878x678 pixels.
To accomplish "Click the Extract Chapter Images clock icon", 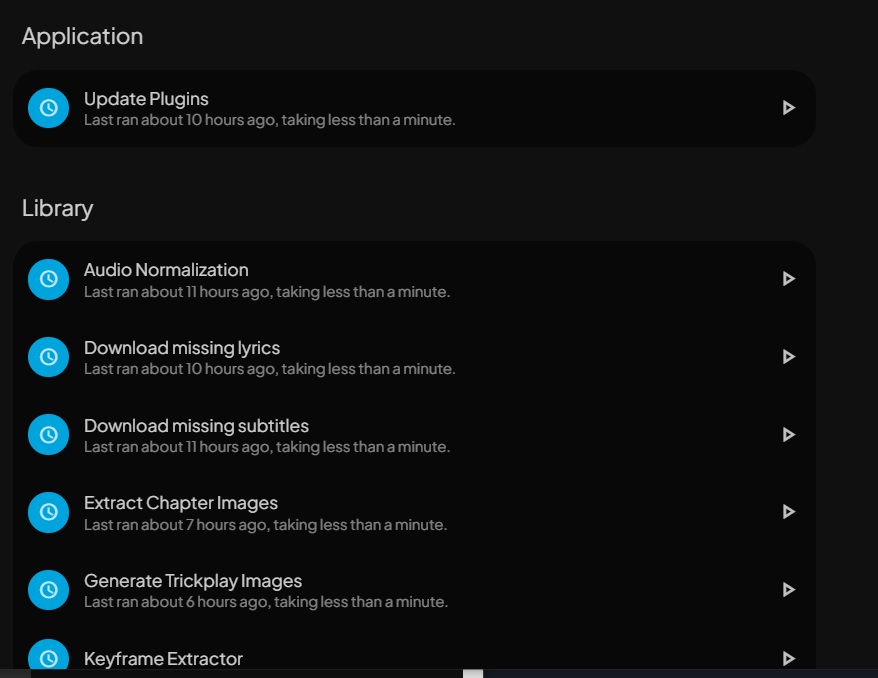I will click(48, 512).
